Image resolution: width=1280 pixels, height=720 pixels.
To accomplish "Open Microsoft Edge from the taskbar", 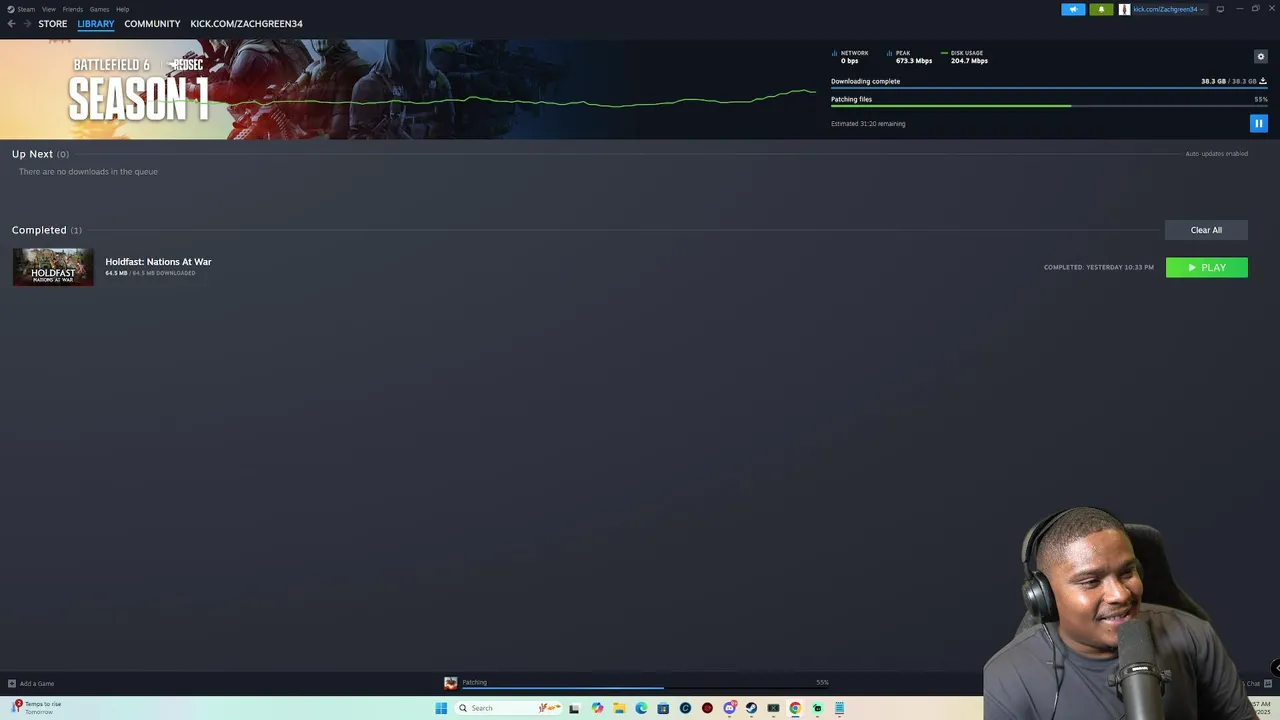I will point(641,708).
